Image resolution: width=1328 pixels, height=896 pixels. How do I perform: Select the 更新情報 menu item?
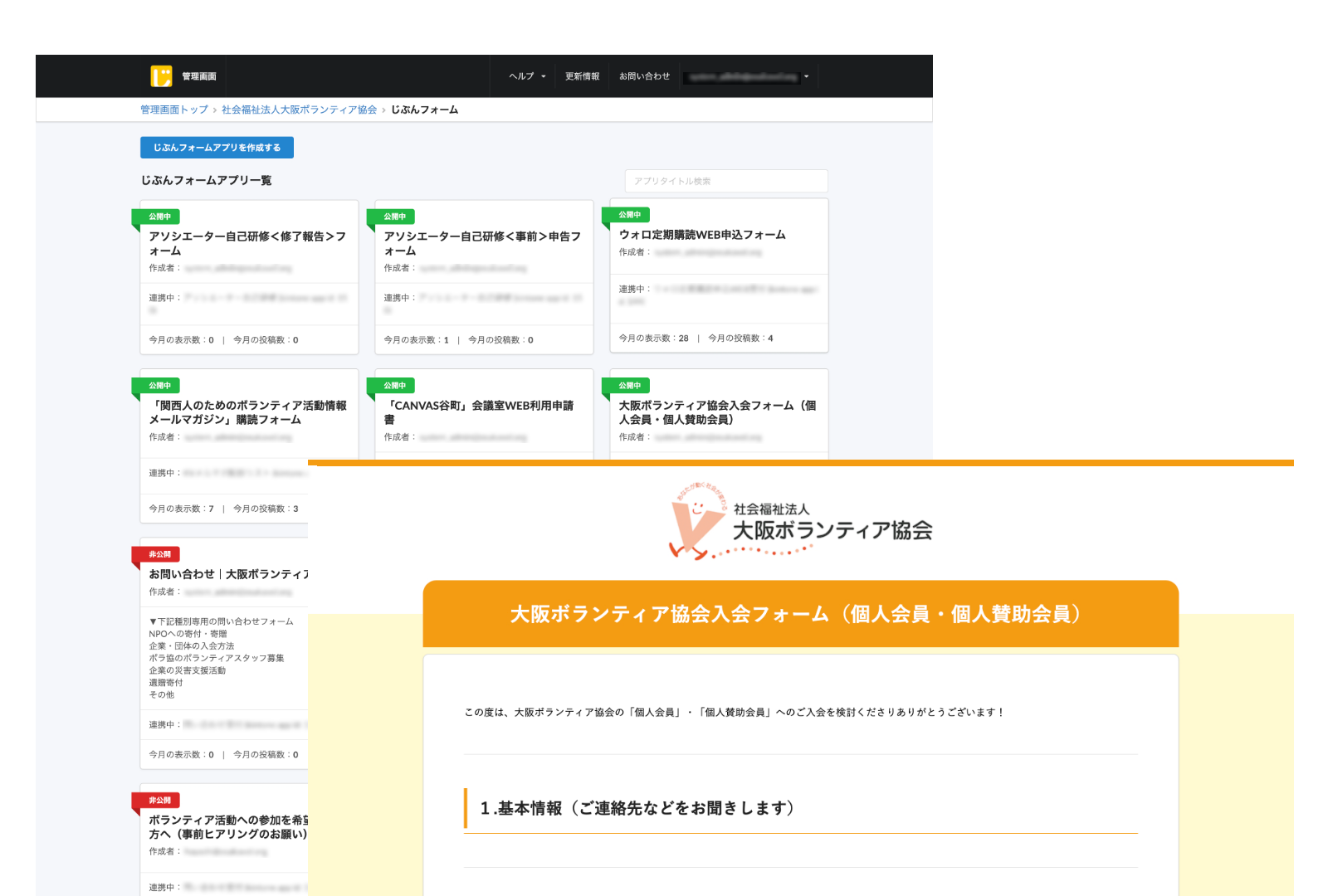(582, 75)
